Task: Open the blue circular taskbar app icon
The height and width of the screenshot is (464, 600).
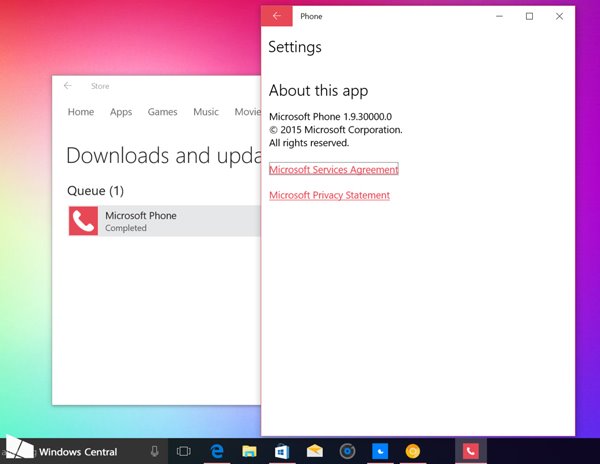Action: coord(347,451)
